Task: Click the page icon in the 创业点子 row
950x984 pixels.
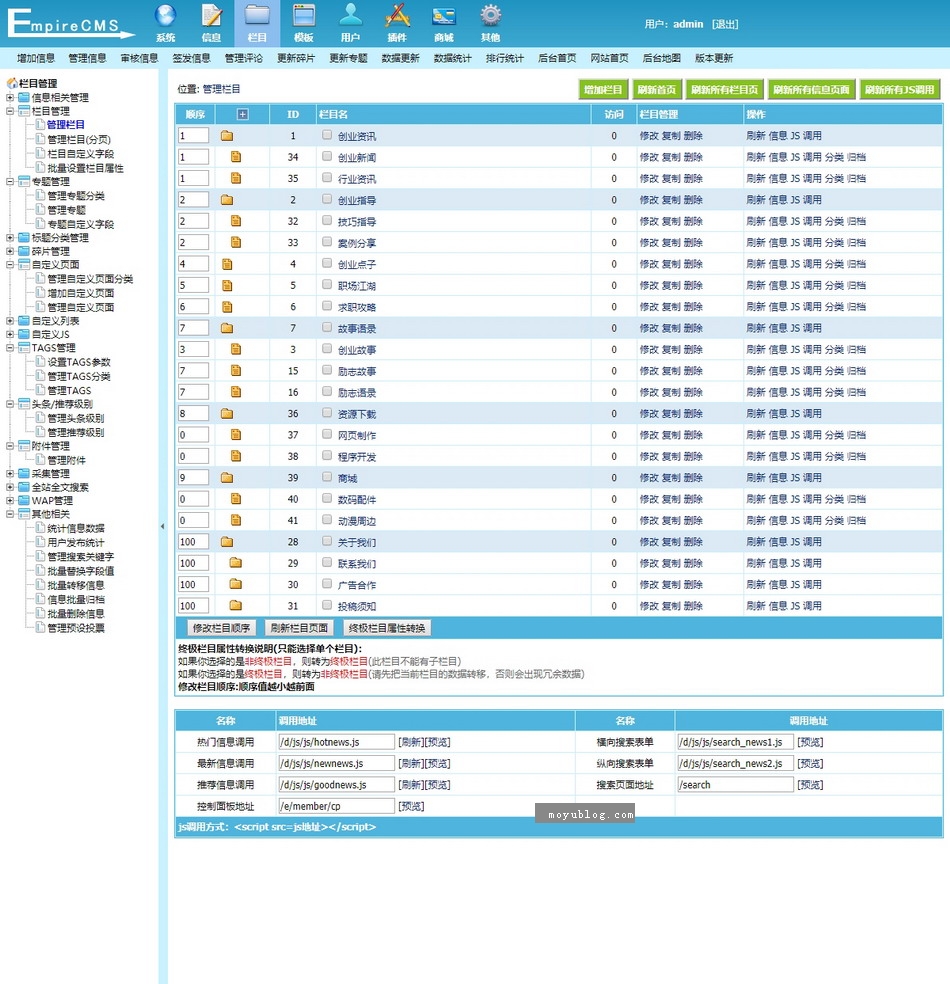Action: 227,264
